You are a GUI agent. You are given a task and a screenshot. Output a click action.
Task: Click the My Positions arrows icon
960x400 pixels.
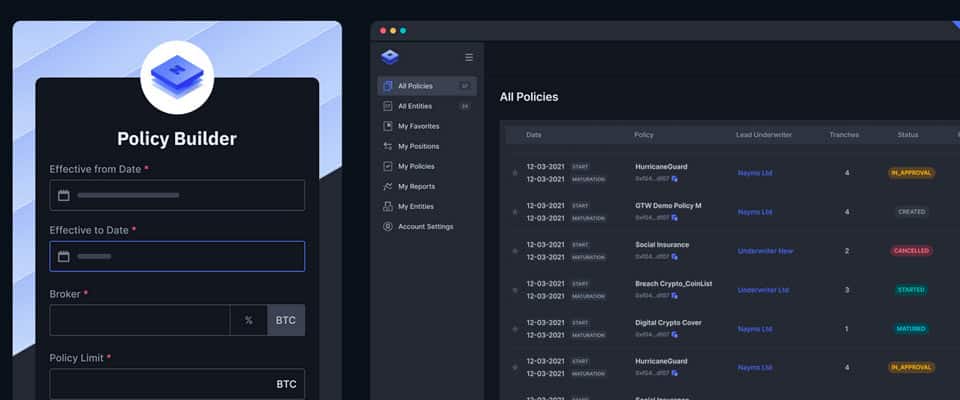click(x=388, y=146)
